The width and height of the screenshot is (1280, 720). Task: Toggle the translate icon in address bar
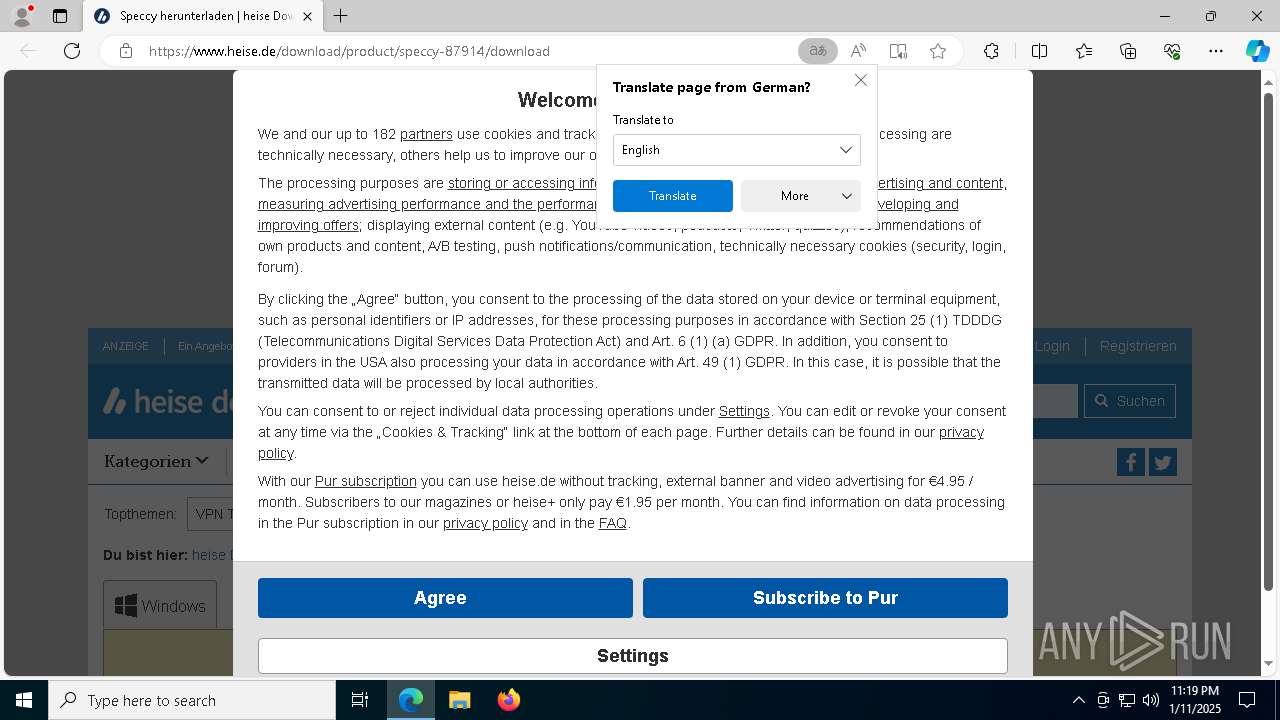tap(818, 51)
